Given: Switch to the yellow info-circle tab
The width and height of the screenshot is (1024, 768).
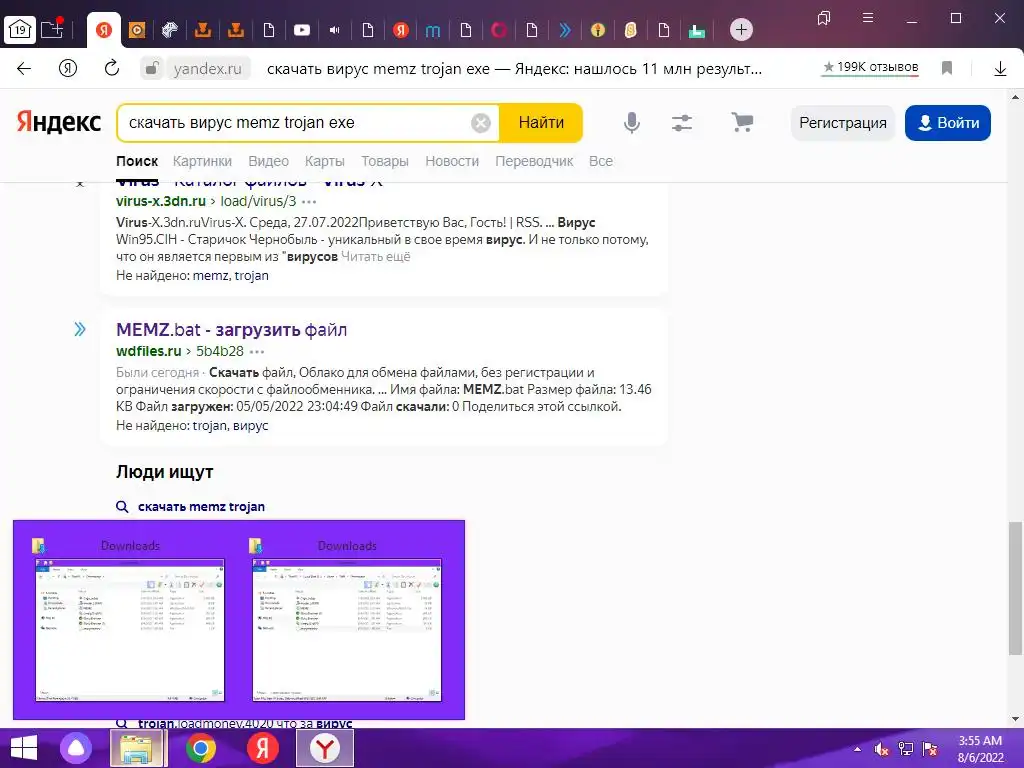Looking at the screenshot, I should click(x=597, y=30).
